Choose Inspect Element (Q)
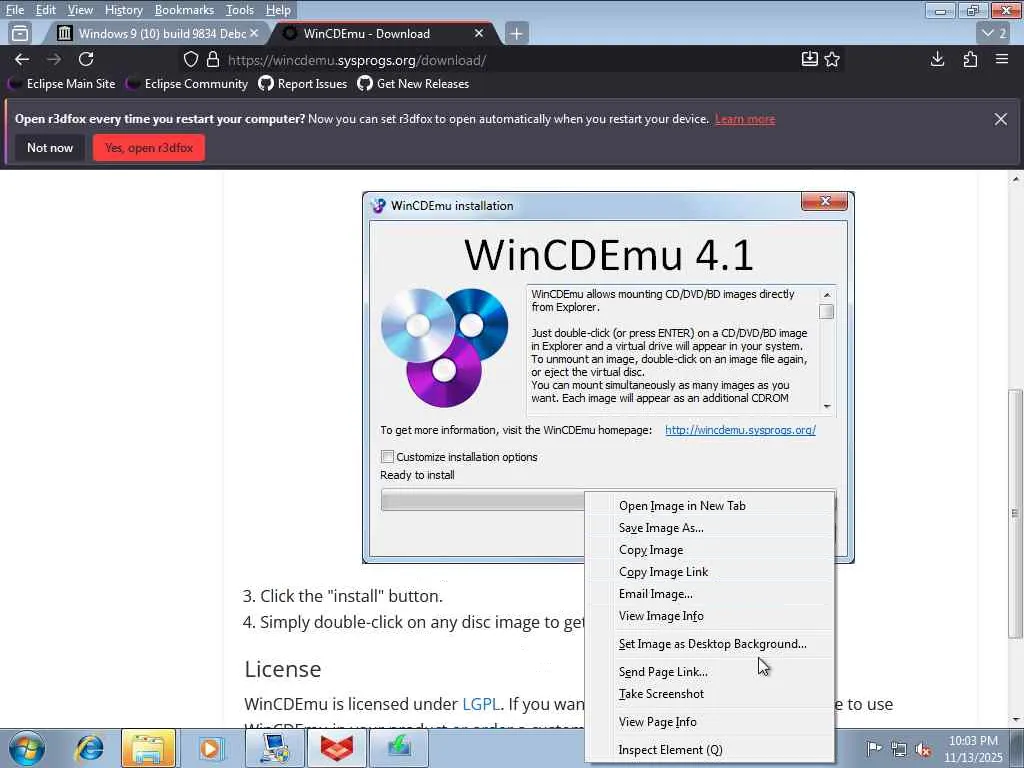The width and height of the screenshot is (1024, 768). coord(709,750)
